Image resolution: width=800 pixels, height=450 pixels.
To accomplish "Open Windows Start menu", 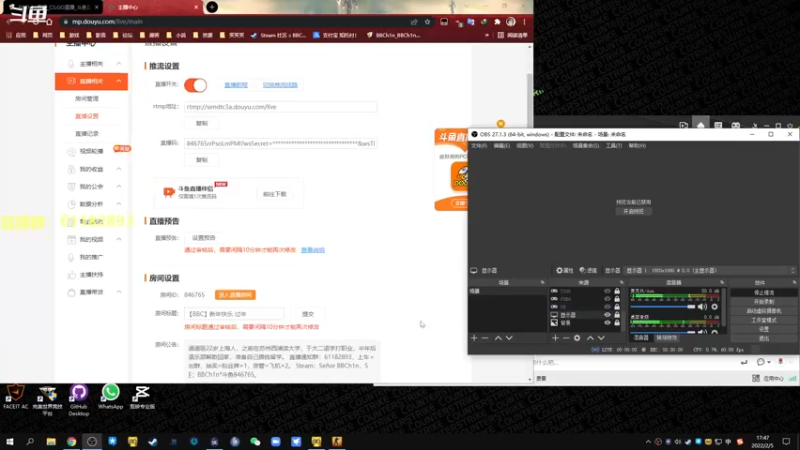I will [10, 441].
